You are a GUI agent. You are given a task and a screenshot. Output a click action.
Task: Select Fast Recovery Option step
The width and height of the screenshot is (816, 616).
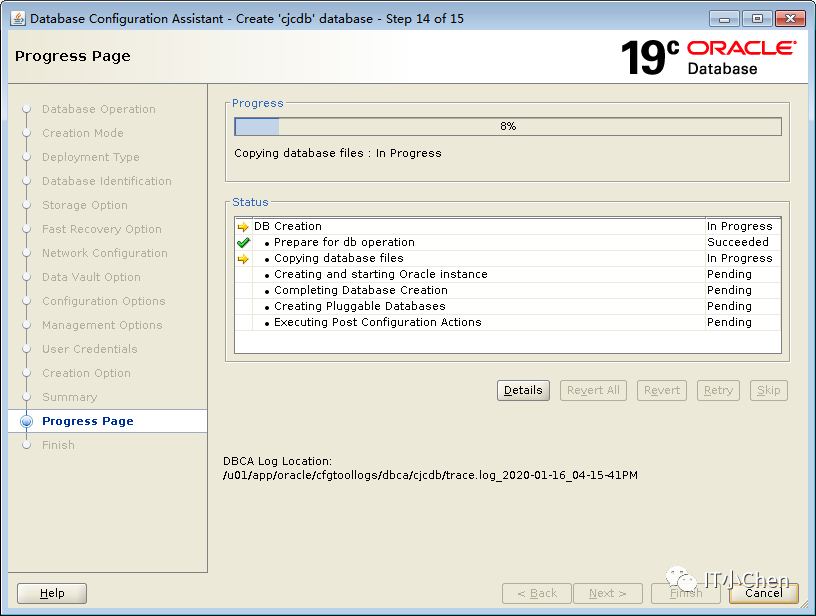point(101,229)
